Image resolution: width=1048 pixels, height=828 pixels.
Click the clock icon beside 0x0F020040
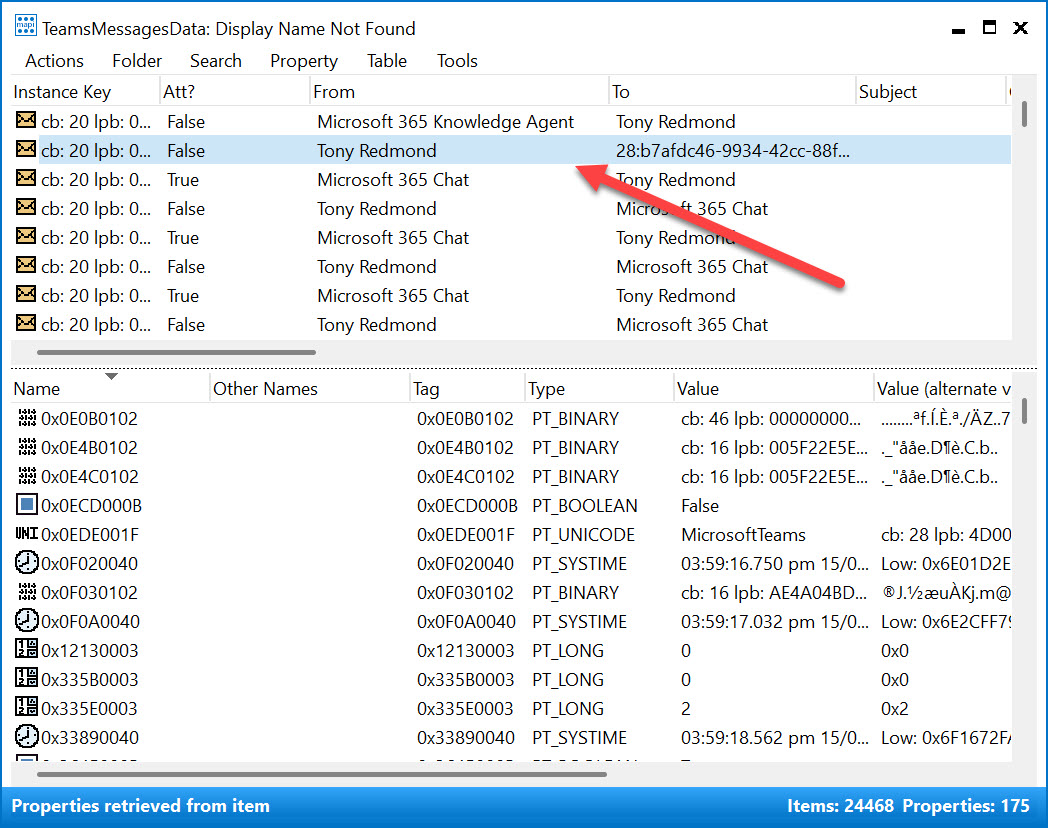click(x=27, y=564)
